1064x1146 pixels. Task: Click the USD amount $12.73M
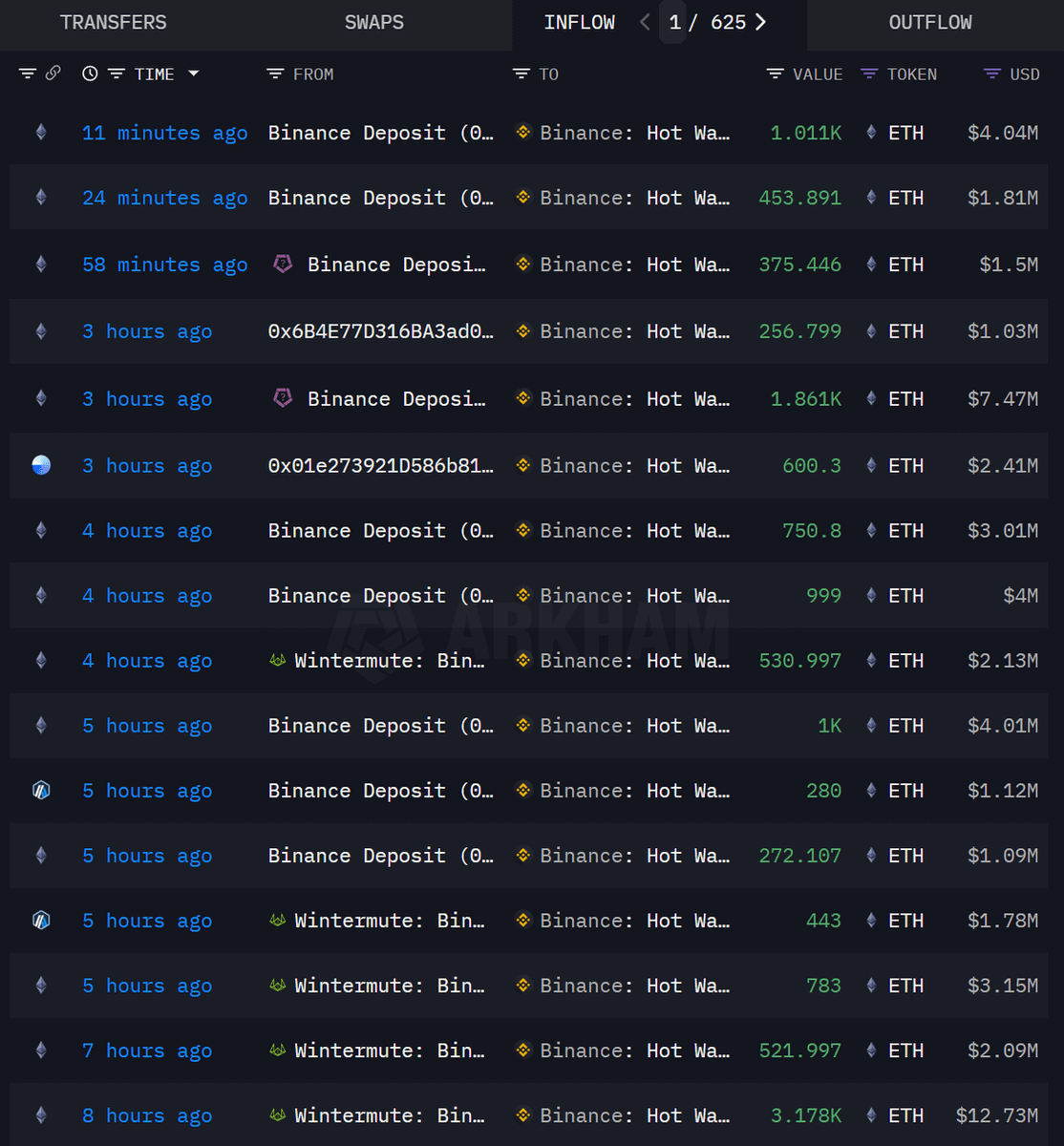click(x=997, y=1115)
